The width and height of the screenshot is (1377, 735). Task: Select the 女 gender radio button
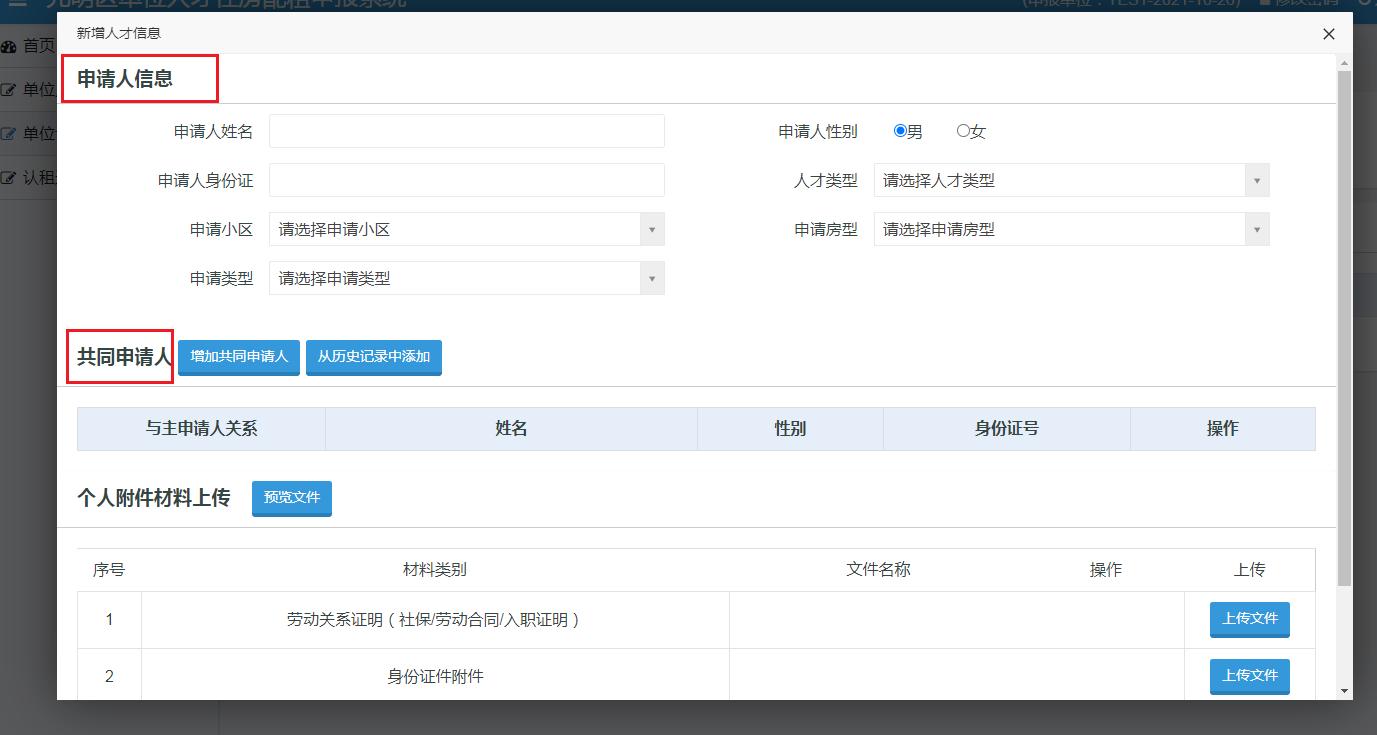pyautogui.click(x=962, y=130)
